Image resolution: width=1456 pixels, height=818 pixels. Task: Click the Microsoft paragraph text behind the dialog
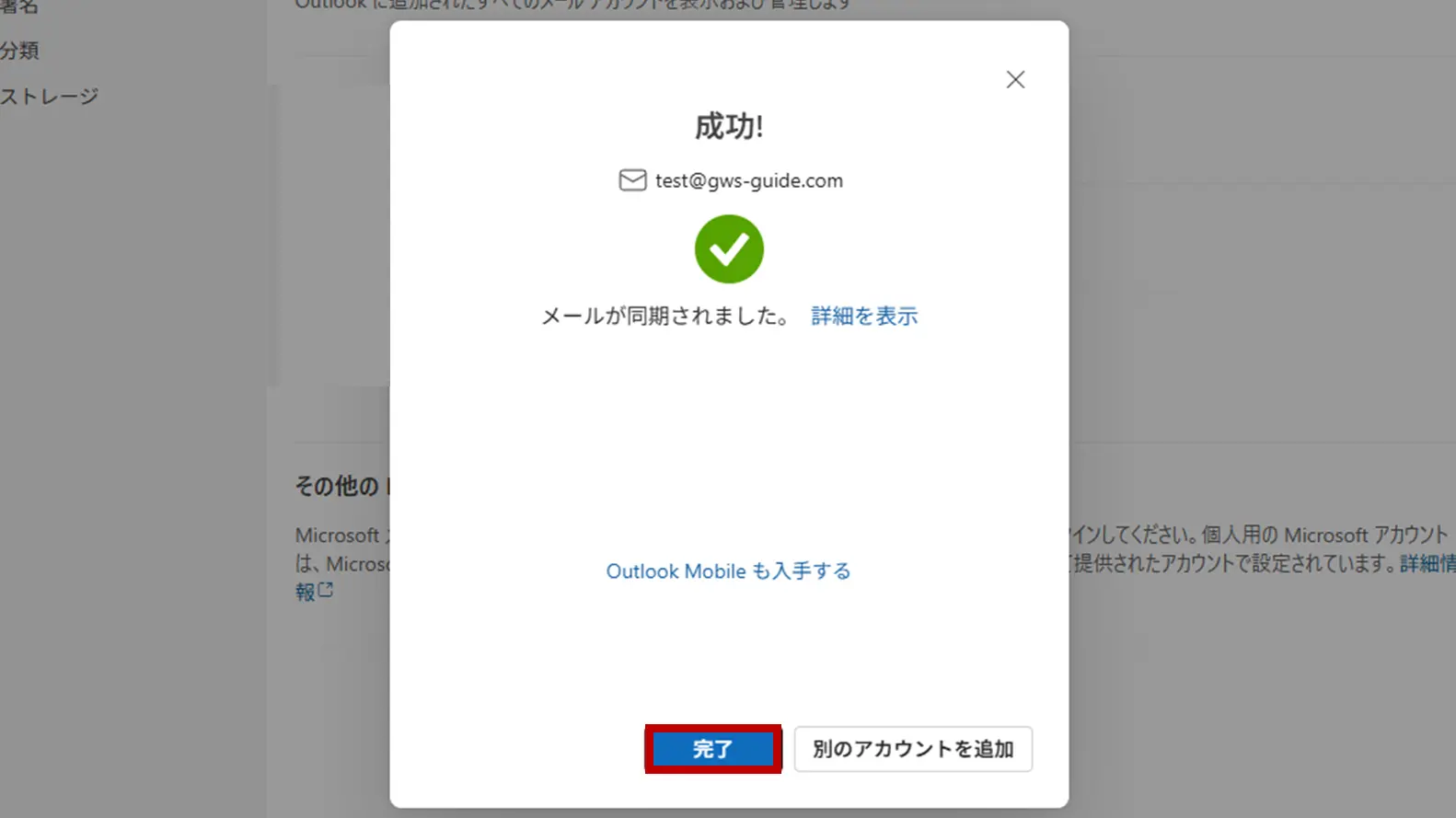click(x=342, y=549)
